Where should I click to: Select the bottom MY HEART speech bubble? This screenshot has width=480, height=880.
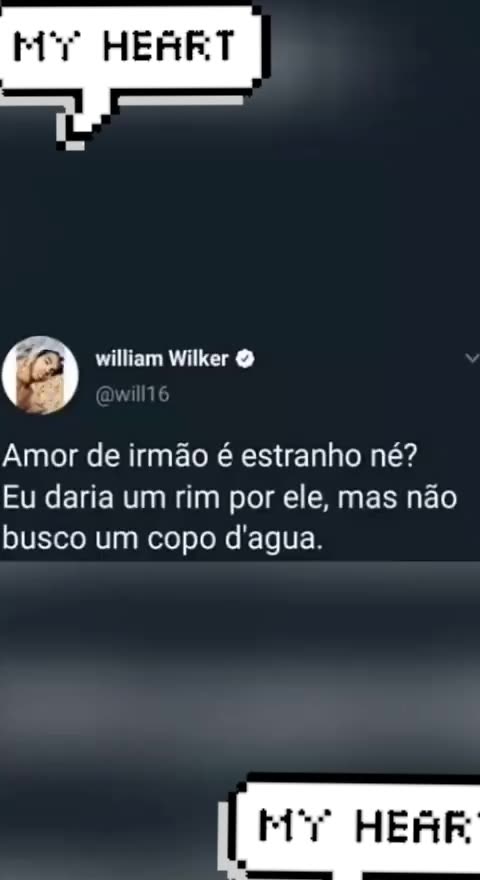tap(355, 827)
